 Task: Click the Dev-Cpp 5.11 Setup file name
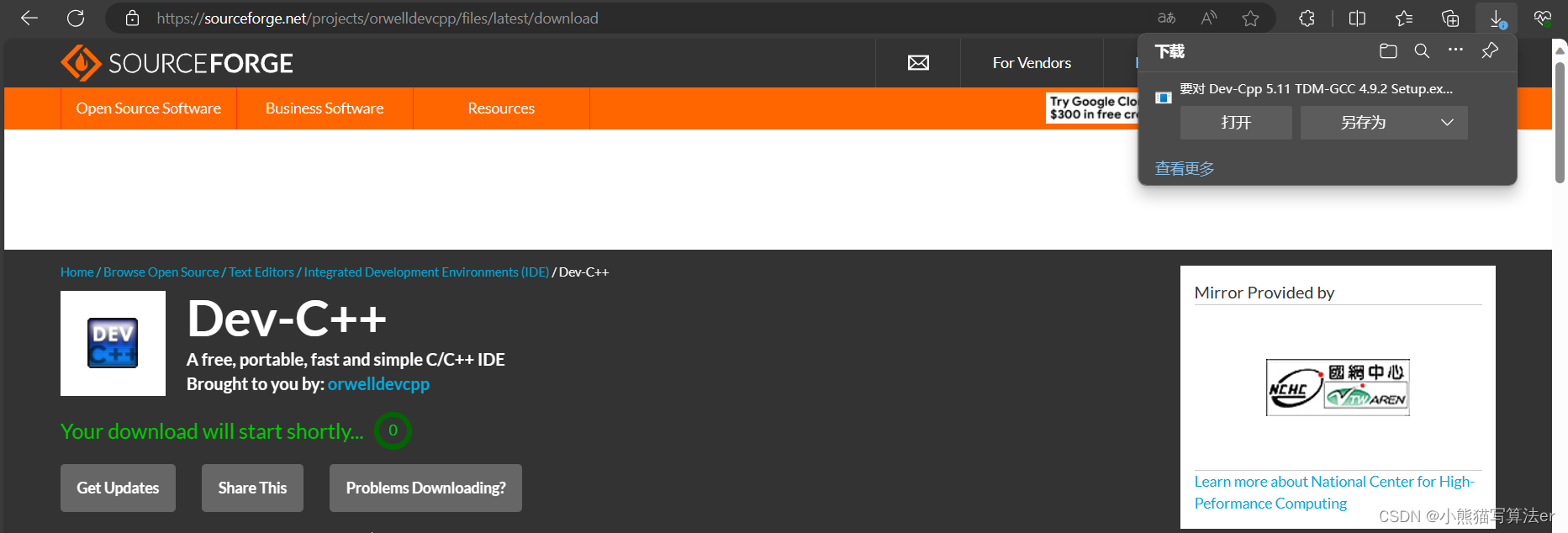click(1316, 88)
